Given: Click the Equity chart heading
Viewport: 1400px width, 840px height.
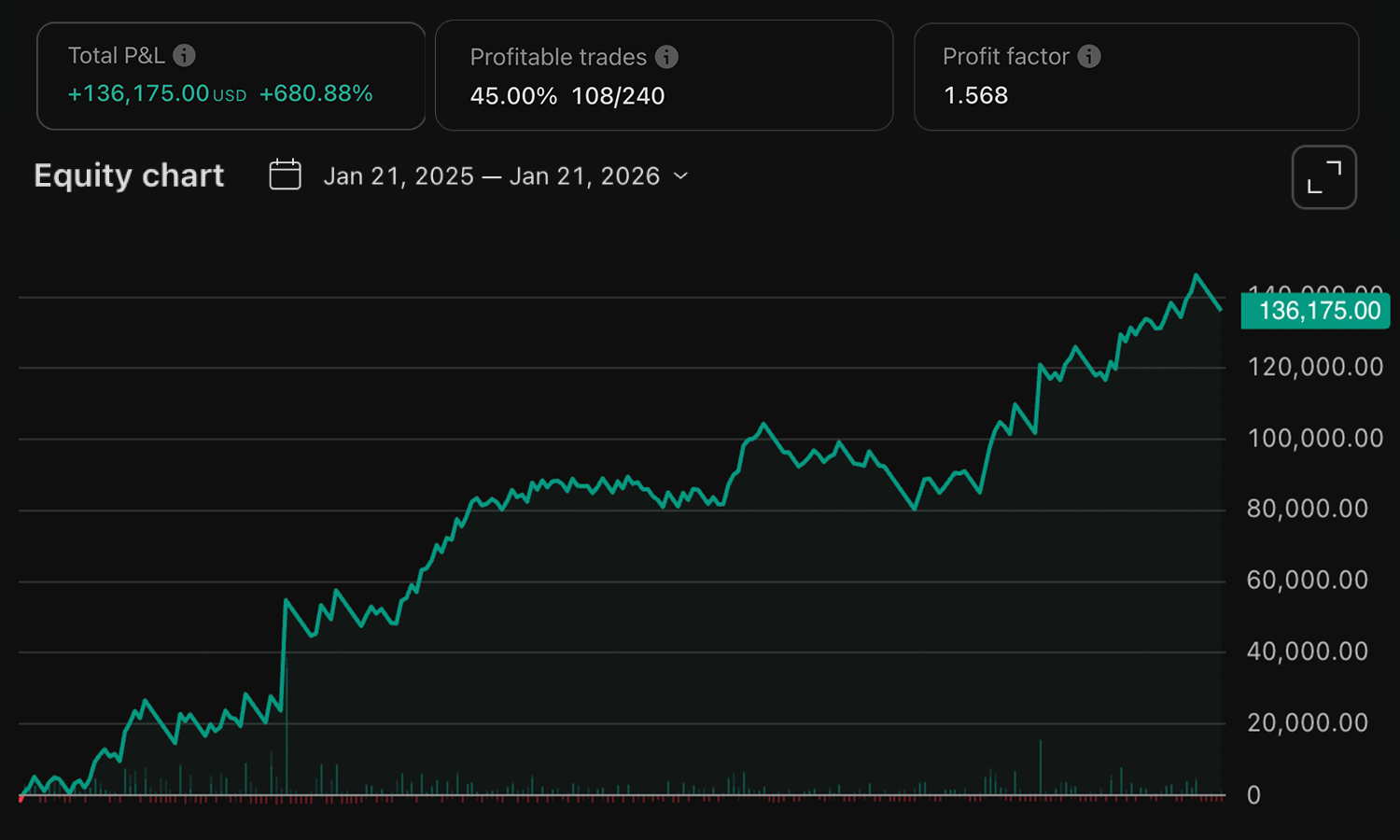Looking at the screenshot, I should point(129,175).
